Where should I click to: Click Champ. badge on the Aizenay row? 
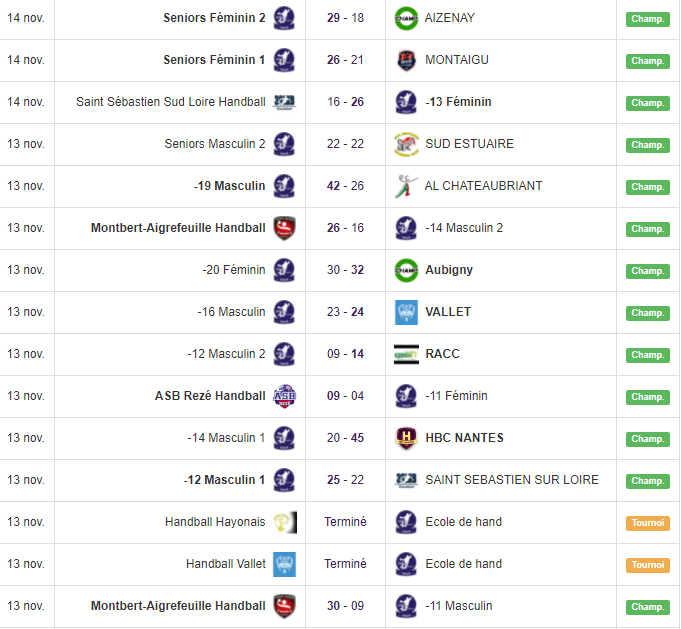coord(647,19)
